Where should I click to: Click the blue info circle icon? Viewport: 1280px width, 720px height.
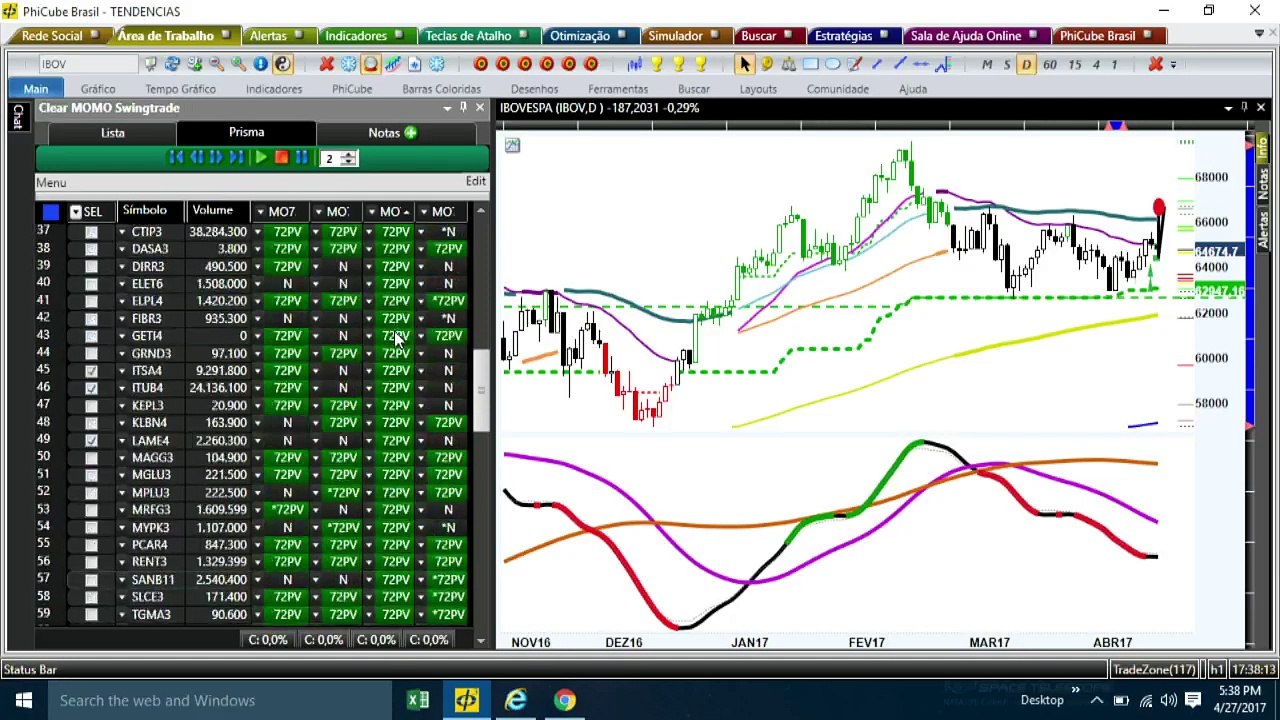[x=261, y=64]
